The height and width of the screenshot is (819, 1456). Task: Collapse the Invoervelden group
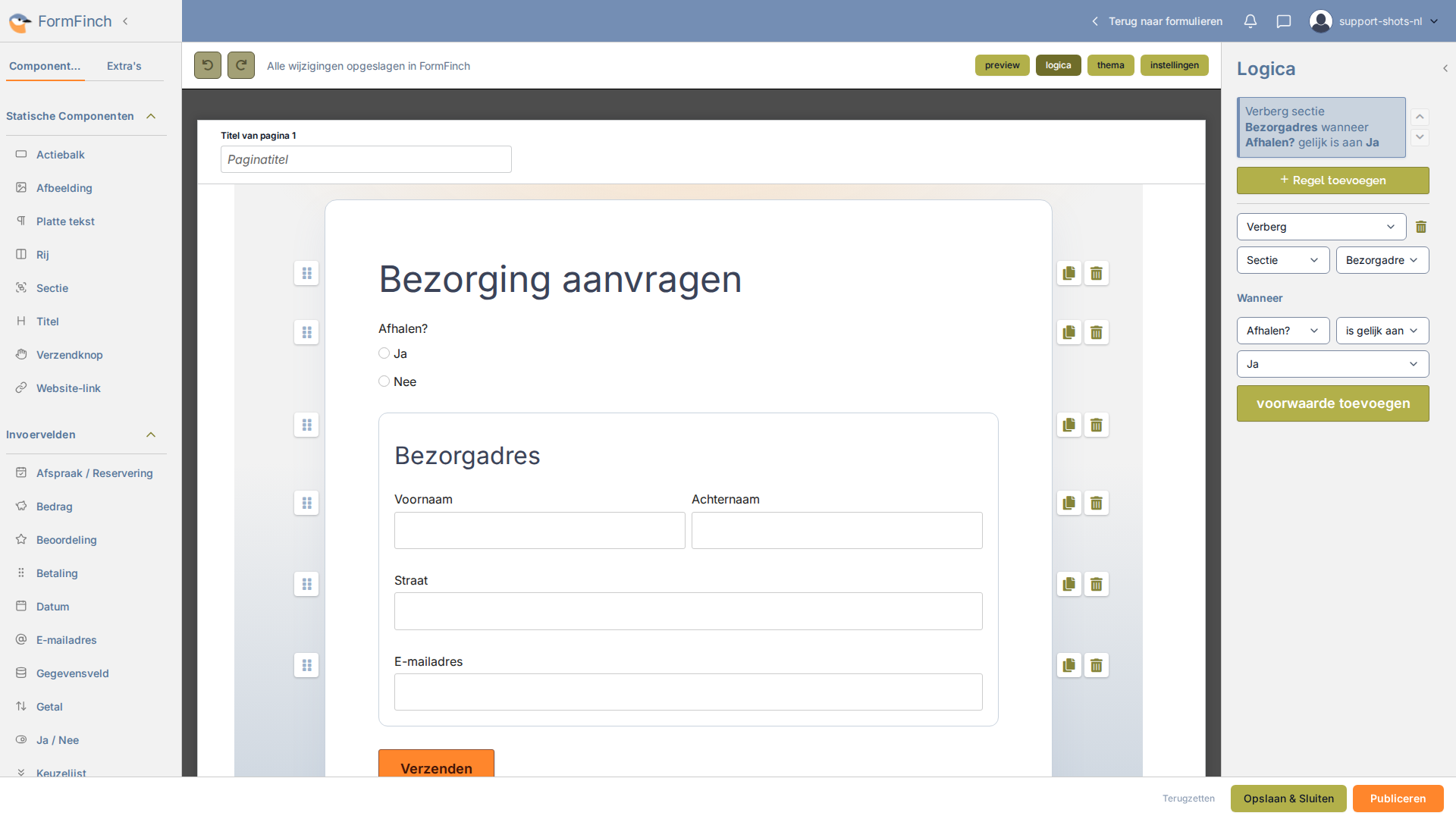[x=151, y=435]
